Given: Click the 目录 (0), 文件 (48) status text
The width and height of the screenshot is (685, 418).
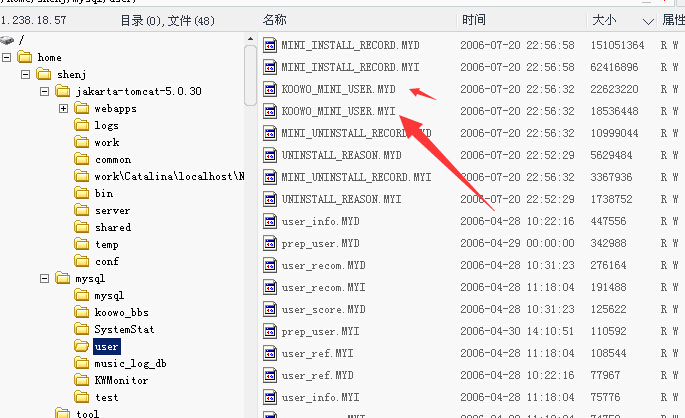Looking at the screenshot, I should pos(167,21).
